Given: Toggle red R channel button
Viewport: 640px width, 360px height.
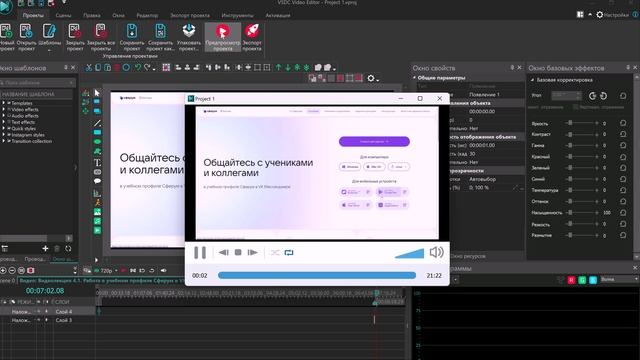Looking at the screenshot, I should click(571, 280).
